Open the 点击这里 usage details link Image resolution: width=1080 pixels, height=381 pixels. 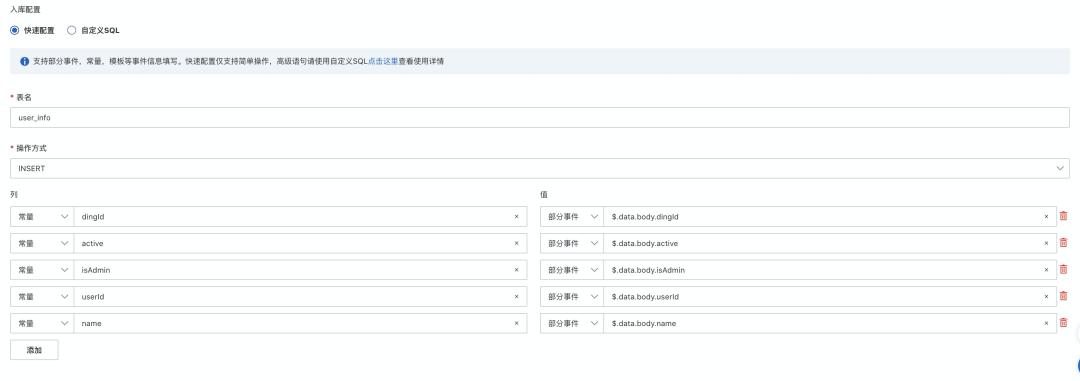click(383, 61)
